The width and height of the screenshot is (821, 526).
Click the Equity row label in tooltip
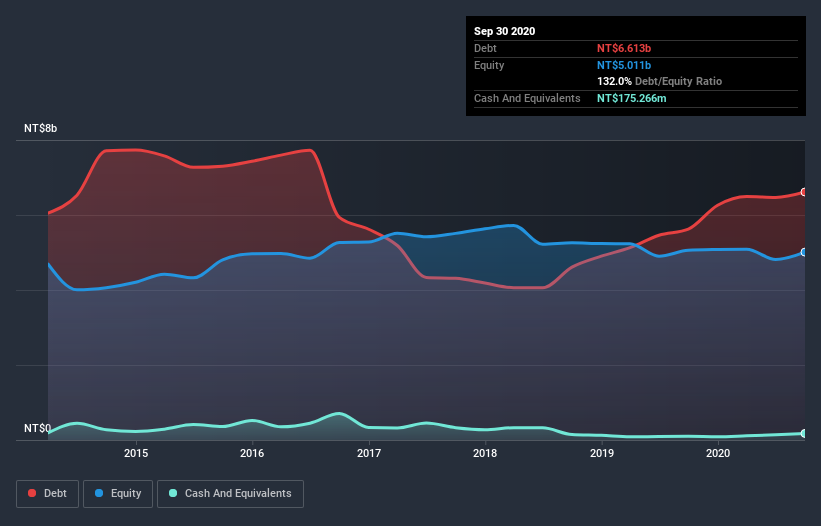[489, 65]
